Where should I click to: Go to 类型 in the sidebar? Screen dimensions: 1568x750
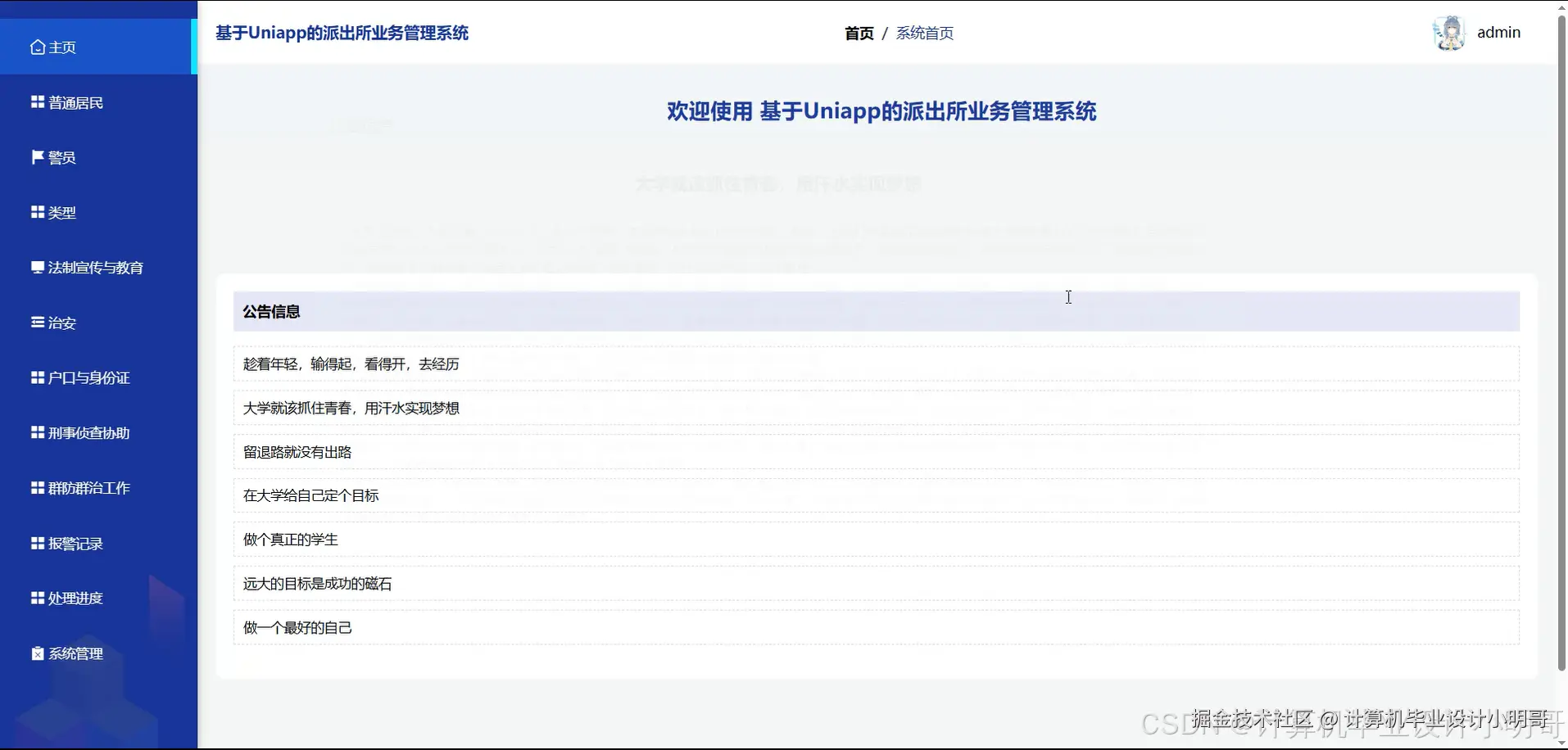(98, 212)
